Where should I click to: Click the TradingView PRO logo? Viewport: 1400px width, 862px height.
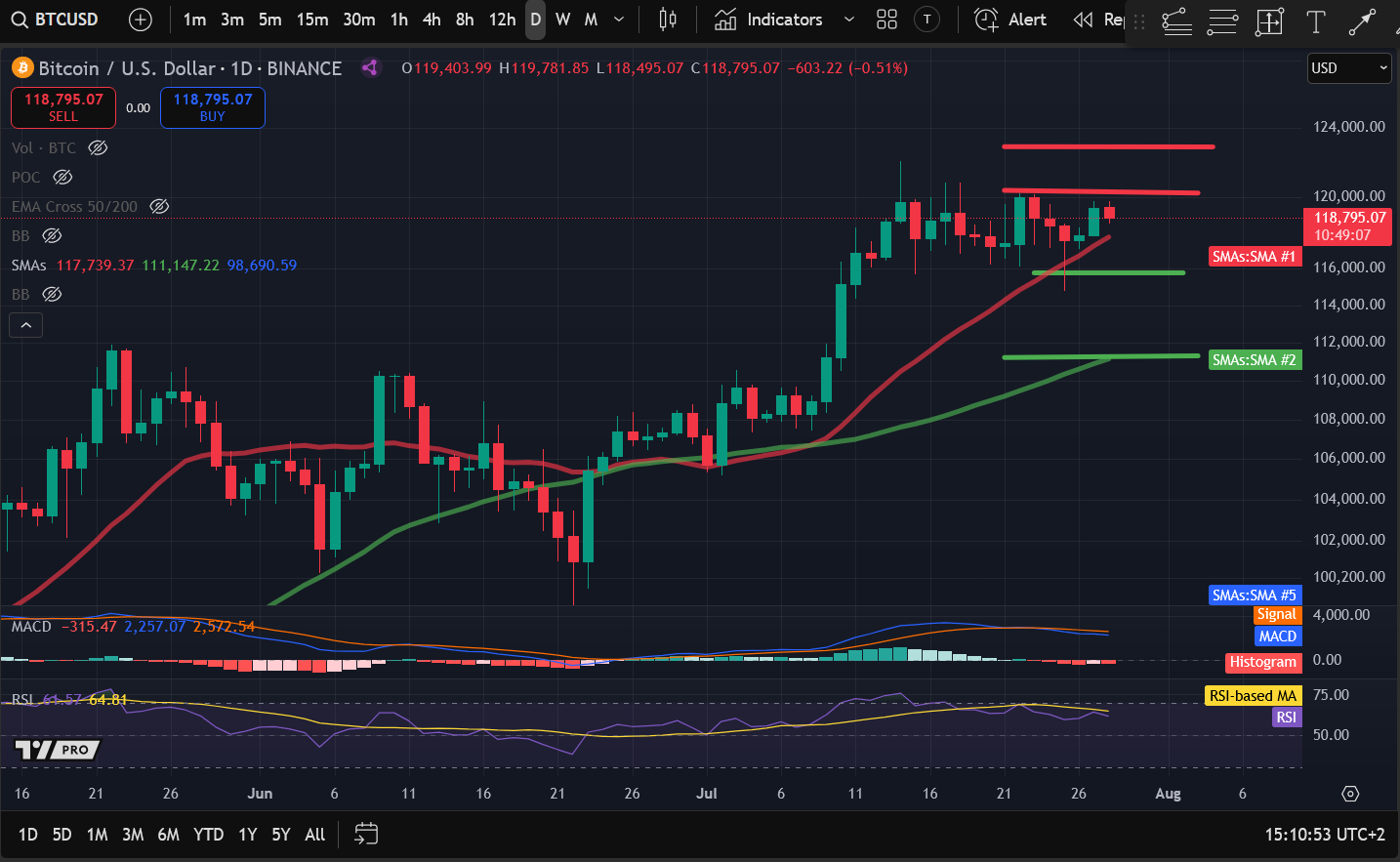pos(59,750)
